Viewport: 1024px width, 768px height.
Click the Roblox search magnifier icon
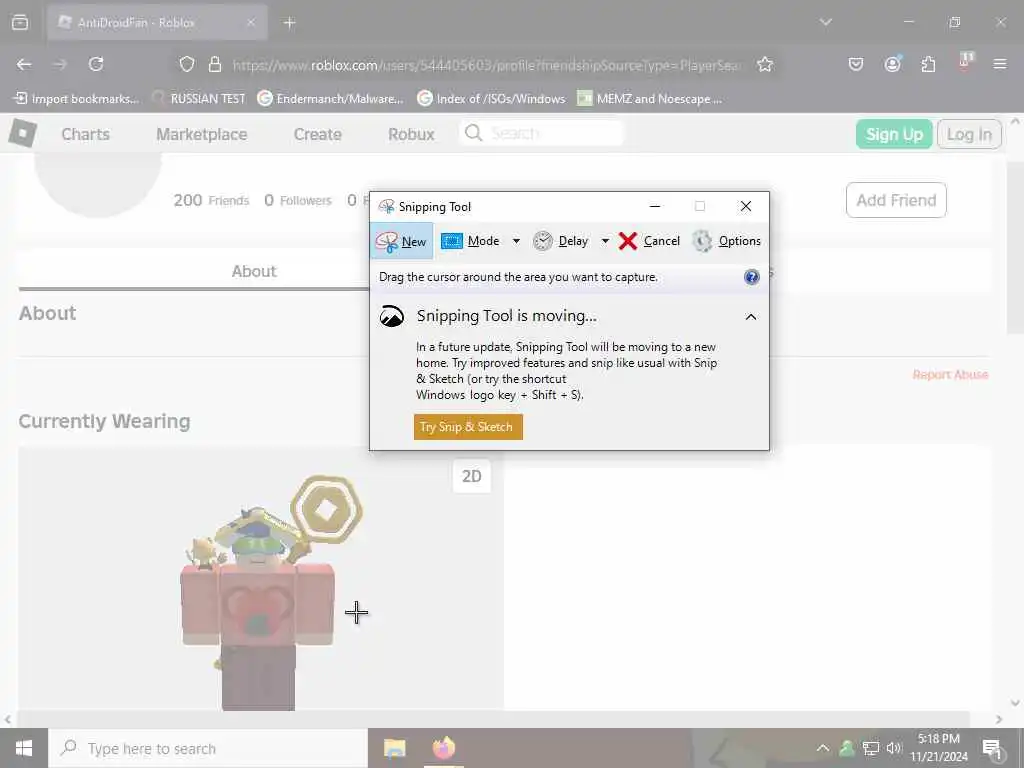[473, 133]
